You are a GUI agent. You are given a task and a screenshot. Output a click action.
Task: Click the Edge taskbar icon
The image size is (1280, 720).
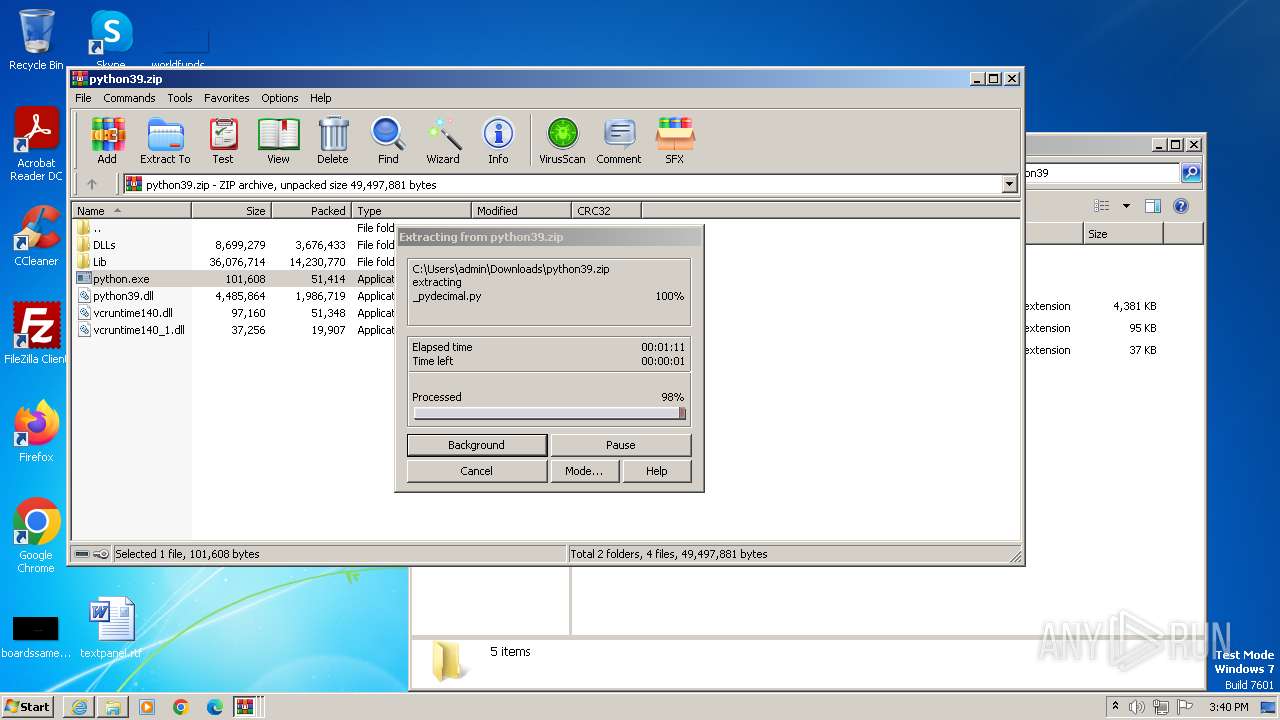pos(214,707)
